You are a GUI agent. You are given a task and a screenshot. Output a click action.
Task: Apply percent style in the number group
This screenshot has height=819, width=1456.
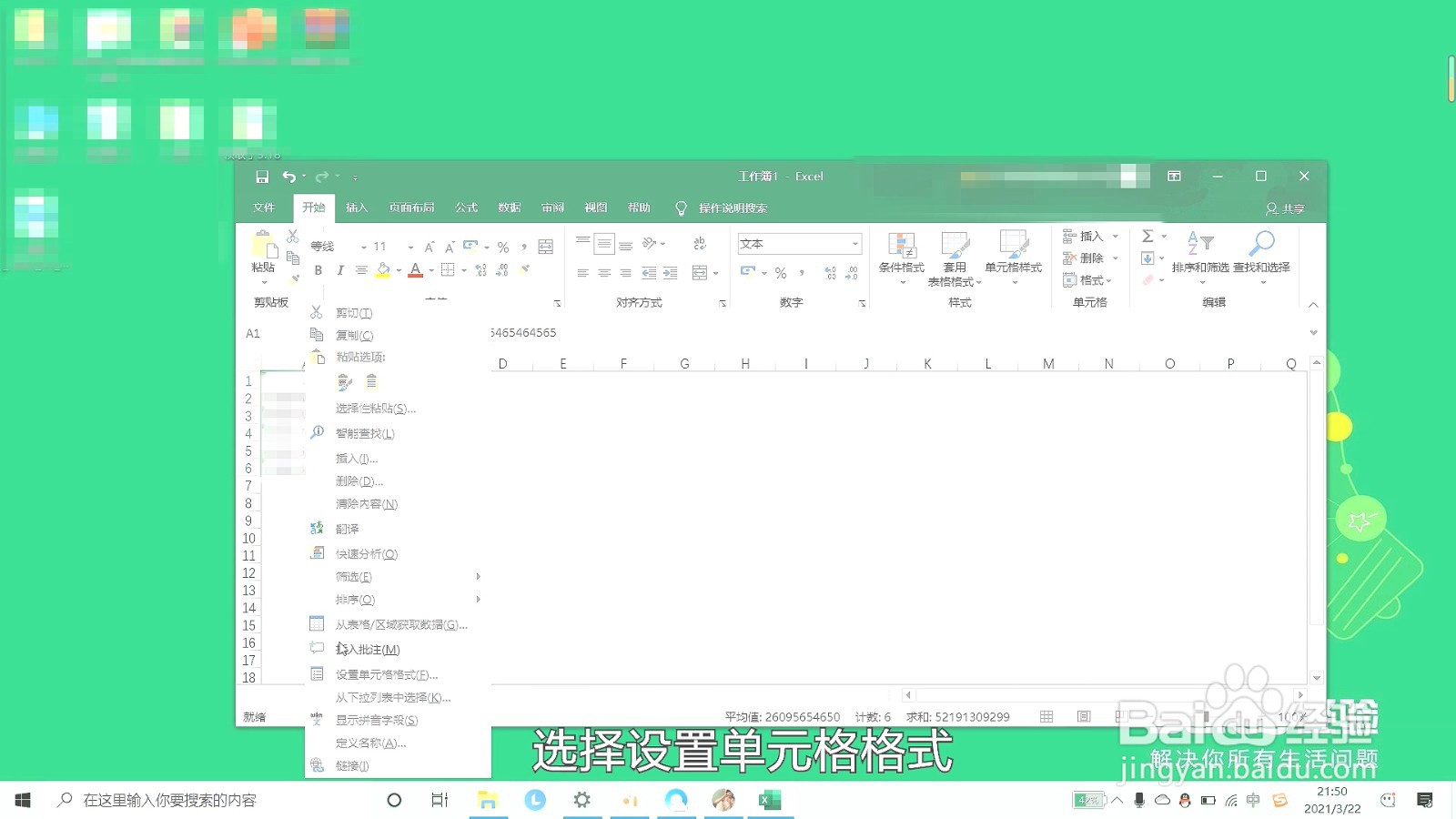click(781, 273)
